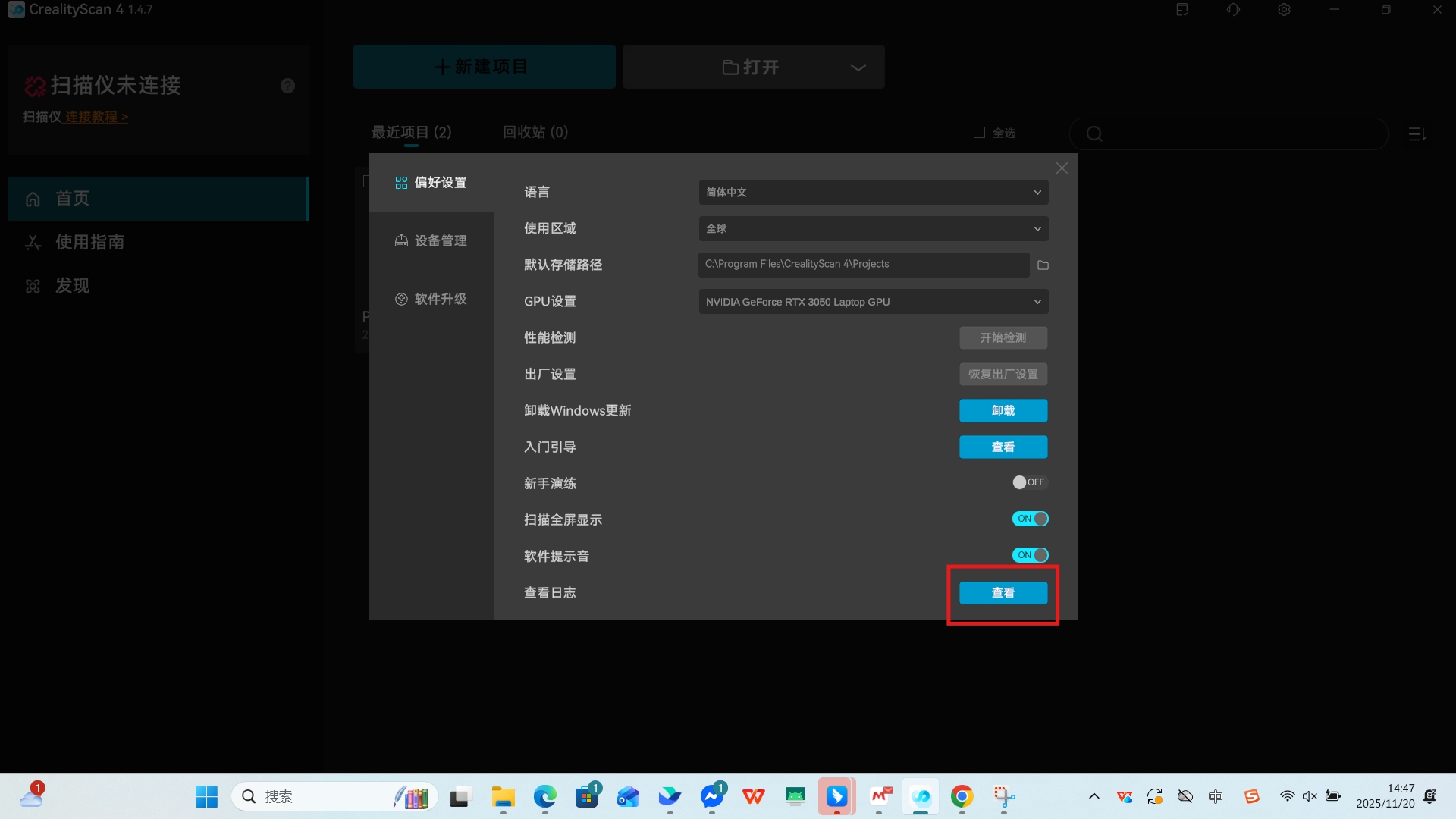Click the search magnifier icon in project search

pyautogui.click(x=1094, y=134)
